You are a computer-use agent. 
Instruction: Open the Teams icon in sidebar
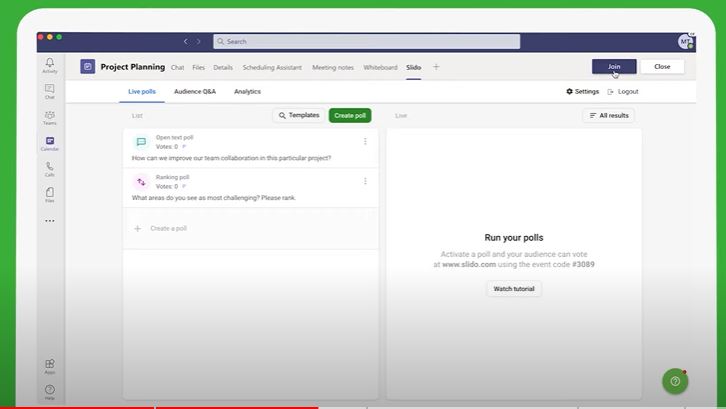point(49,117)
